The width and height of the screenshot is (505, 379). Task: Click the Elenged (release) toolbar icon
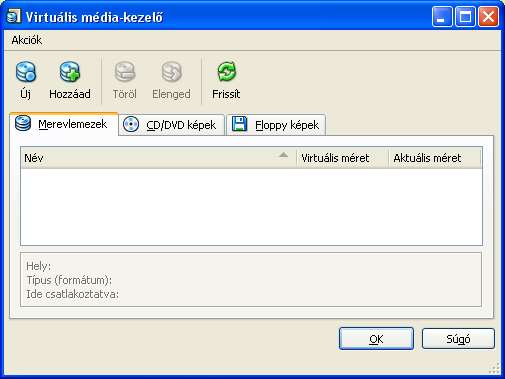(x=171, y=72)
